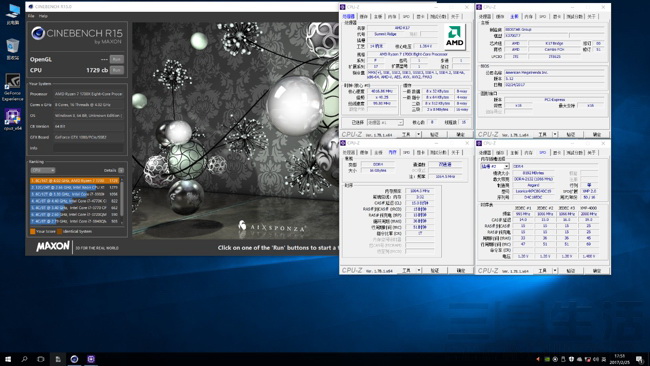Viewport: 650px width, 366px height.
Task: Switch to 缓存 tab in CPU-Z processor window
Action: pyautogui.click(x=364, y=17)
